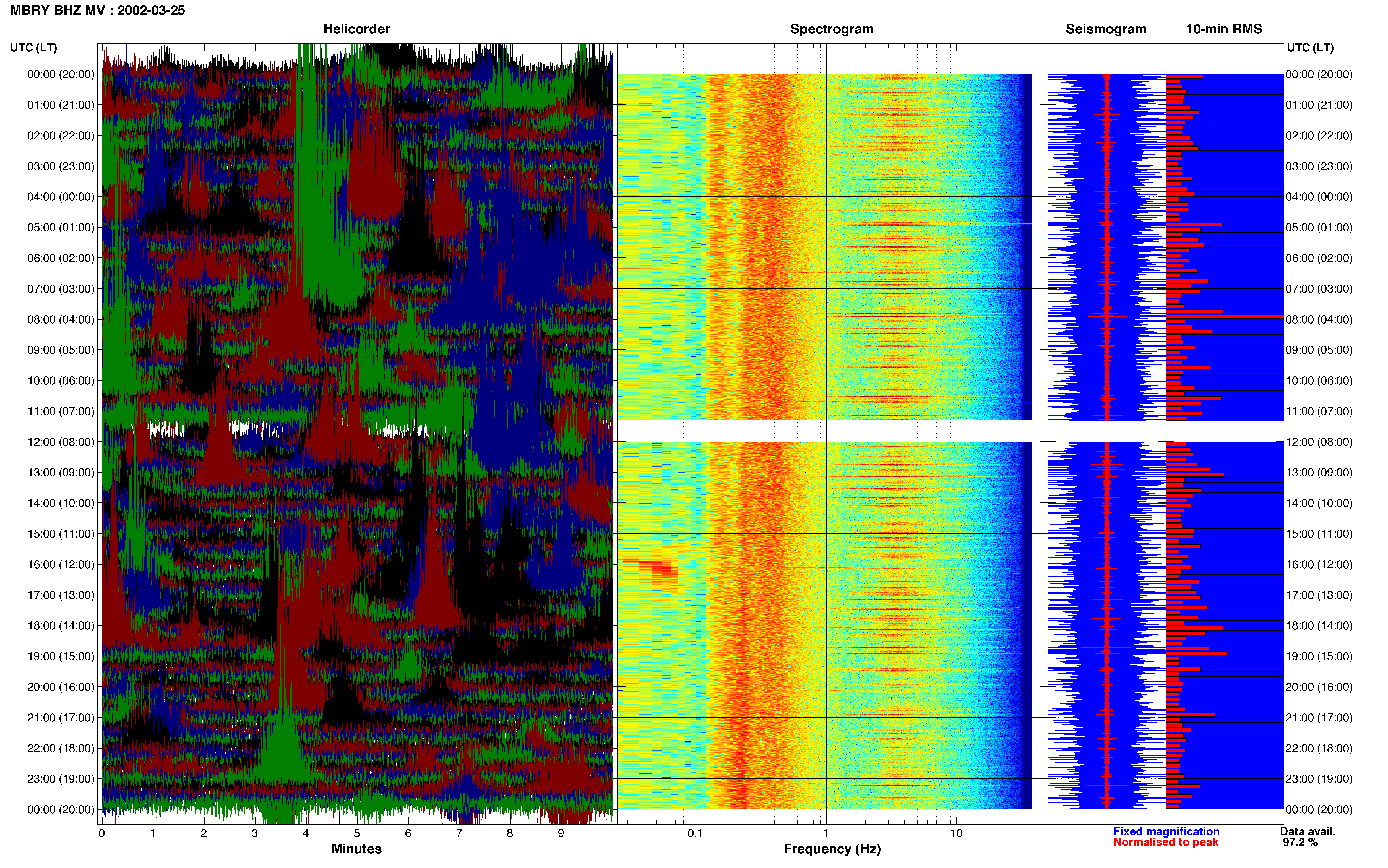Click the 'Frequency (Hz)' x-axis label
This screenshot has height=868, width=1388.
pyautogui.click(x=832, y=849)
